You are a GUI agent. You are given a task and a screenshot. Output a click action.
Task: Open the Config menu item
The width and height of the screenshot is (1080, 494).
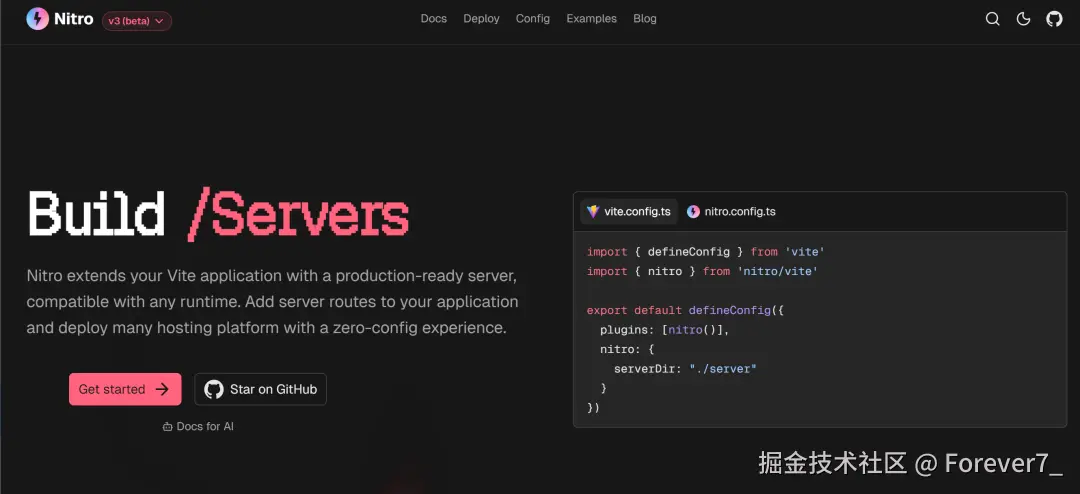tap(533, 19)
